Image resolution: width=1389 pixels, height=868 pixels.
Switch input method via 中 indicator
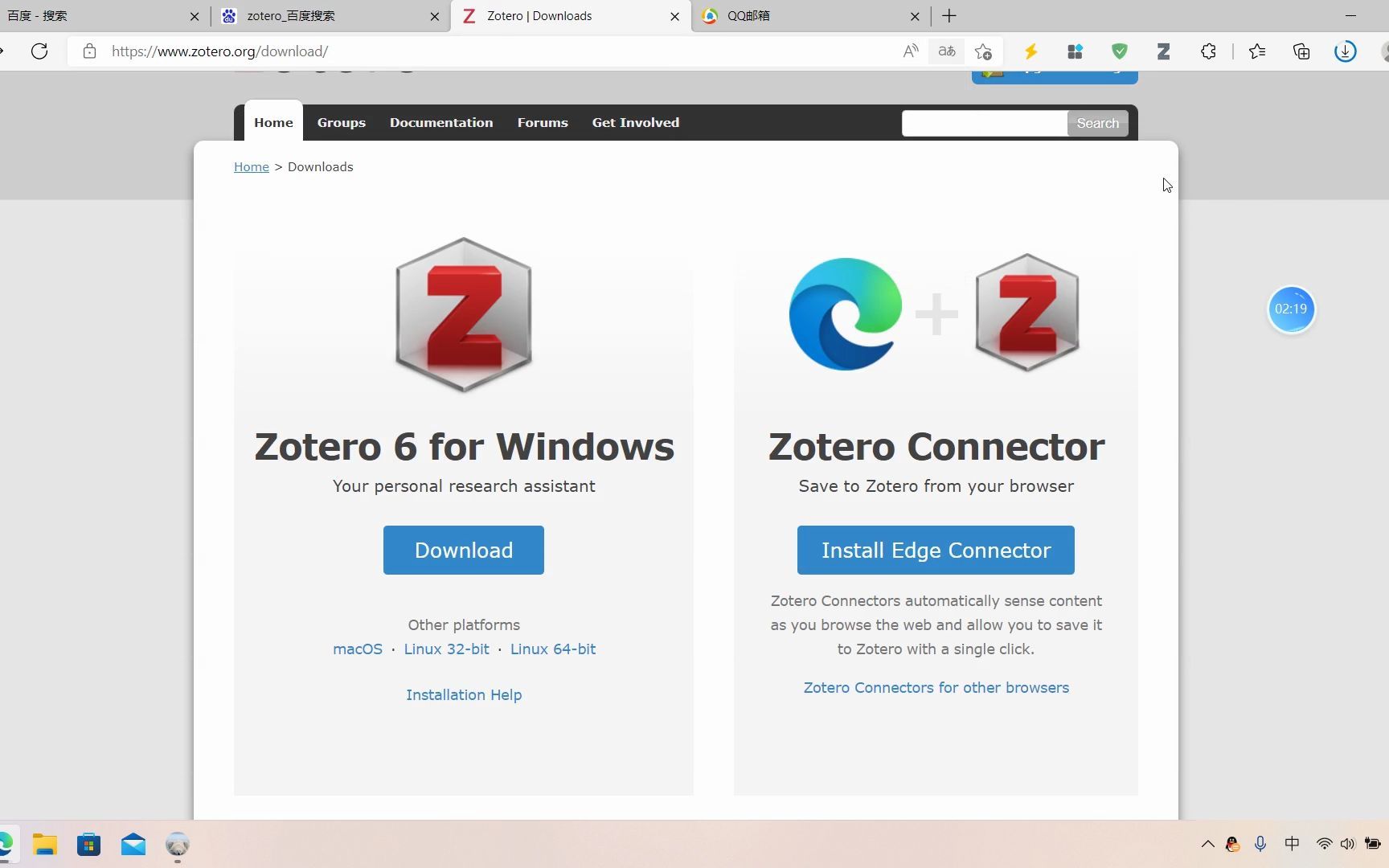click(1292, 844)
